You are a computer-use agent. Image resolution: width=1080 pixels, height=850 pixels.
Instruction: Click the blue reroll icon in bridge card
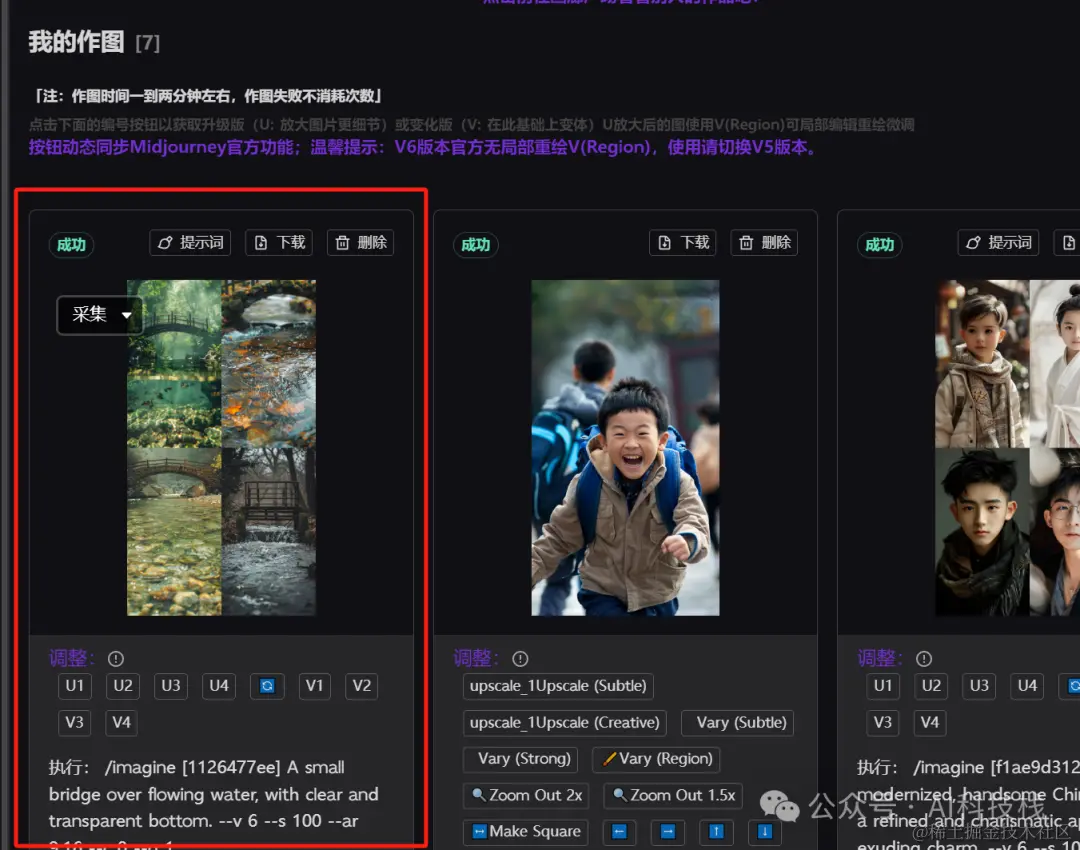point(267,685)
